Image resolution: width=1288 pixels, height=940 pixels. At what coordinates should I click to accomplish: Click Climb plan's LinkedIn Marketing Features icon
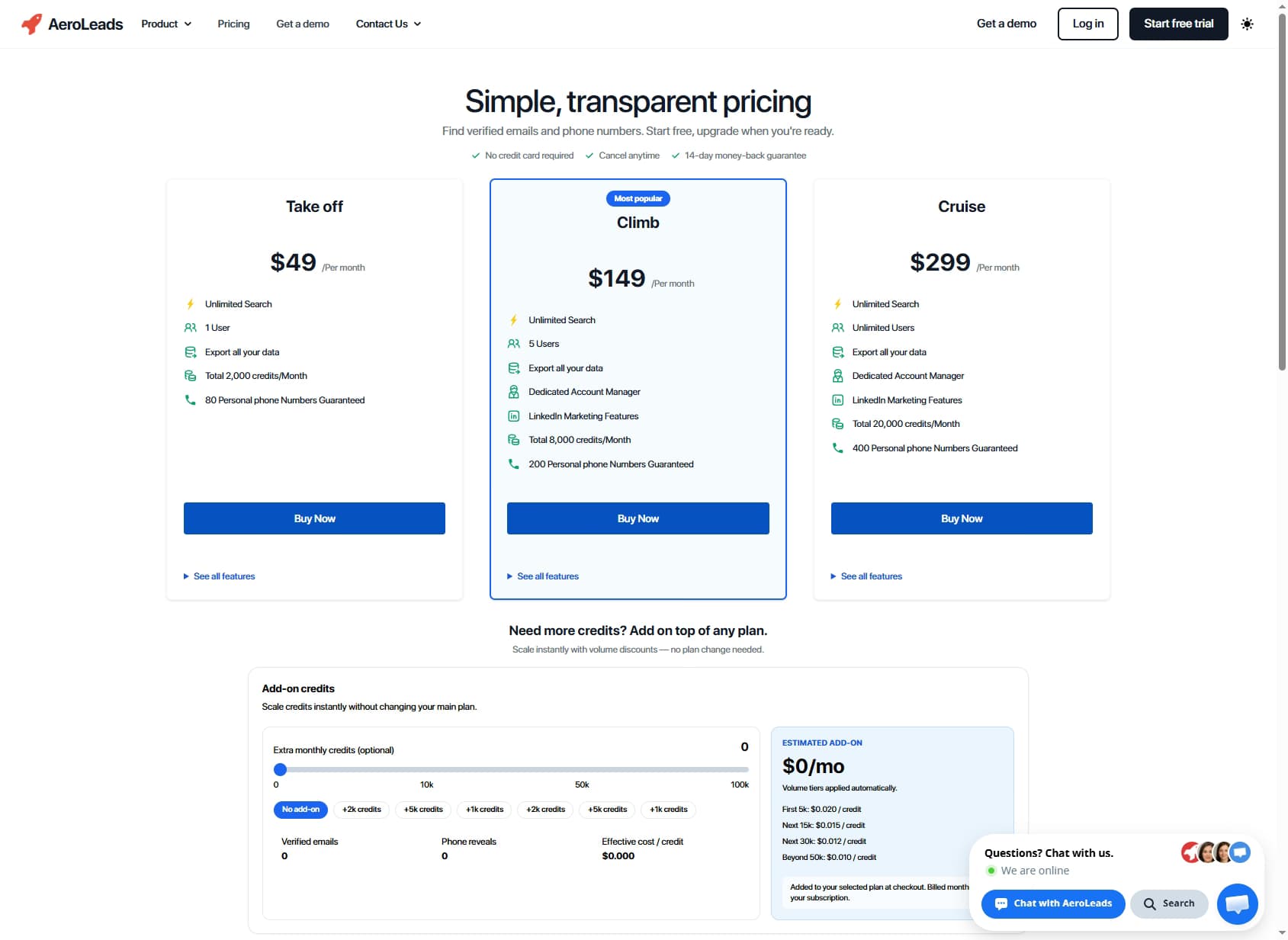(514, 416)
